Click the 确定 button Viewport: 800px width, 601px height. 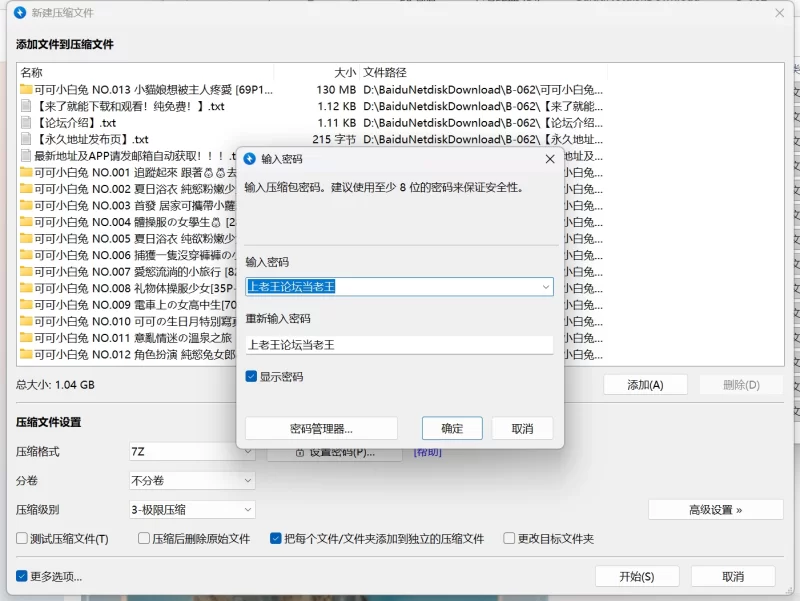(452, 428)
